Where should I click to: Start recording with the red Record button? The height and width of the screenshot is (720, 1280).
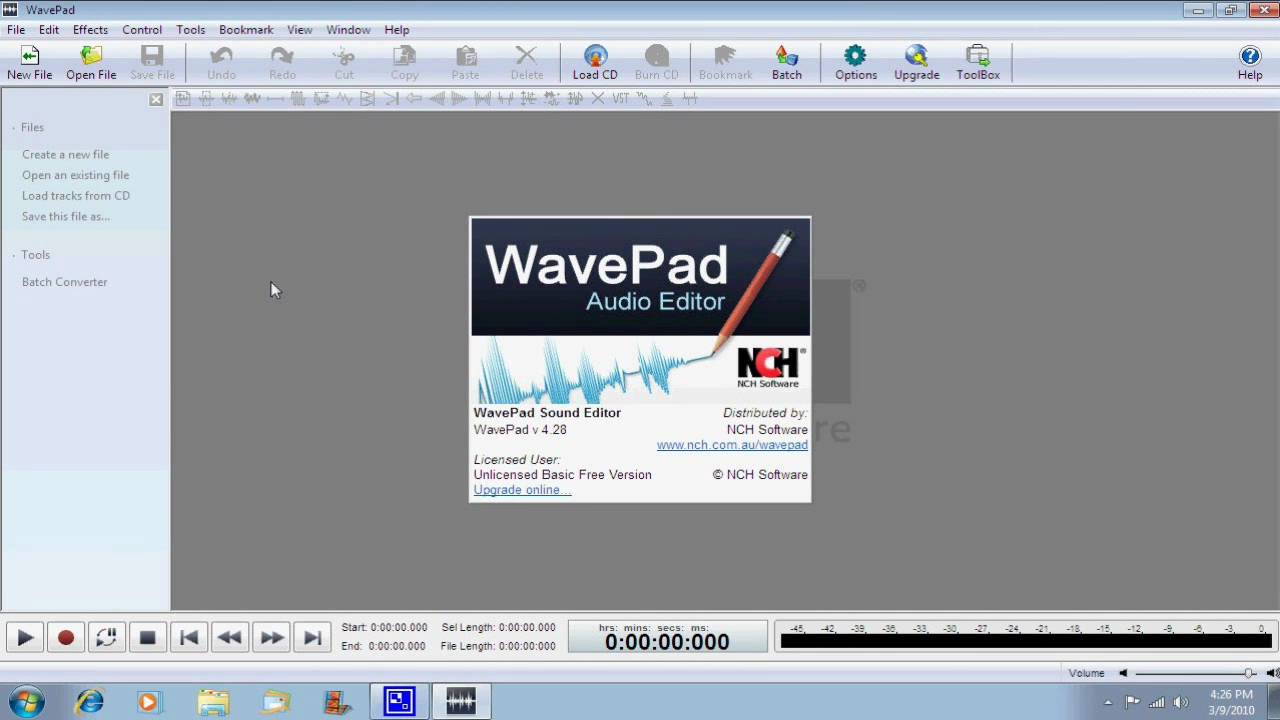tap(66, 637)
